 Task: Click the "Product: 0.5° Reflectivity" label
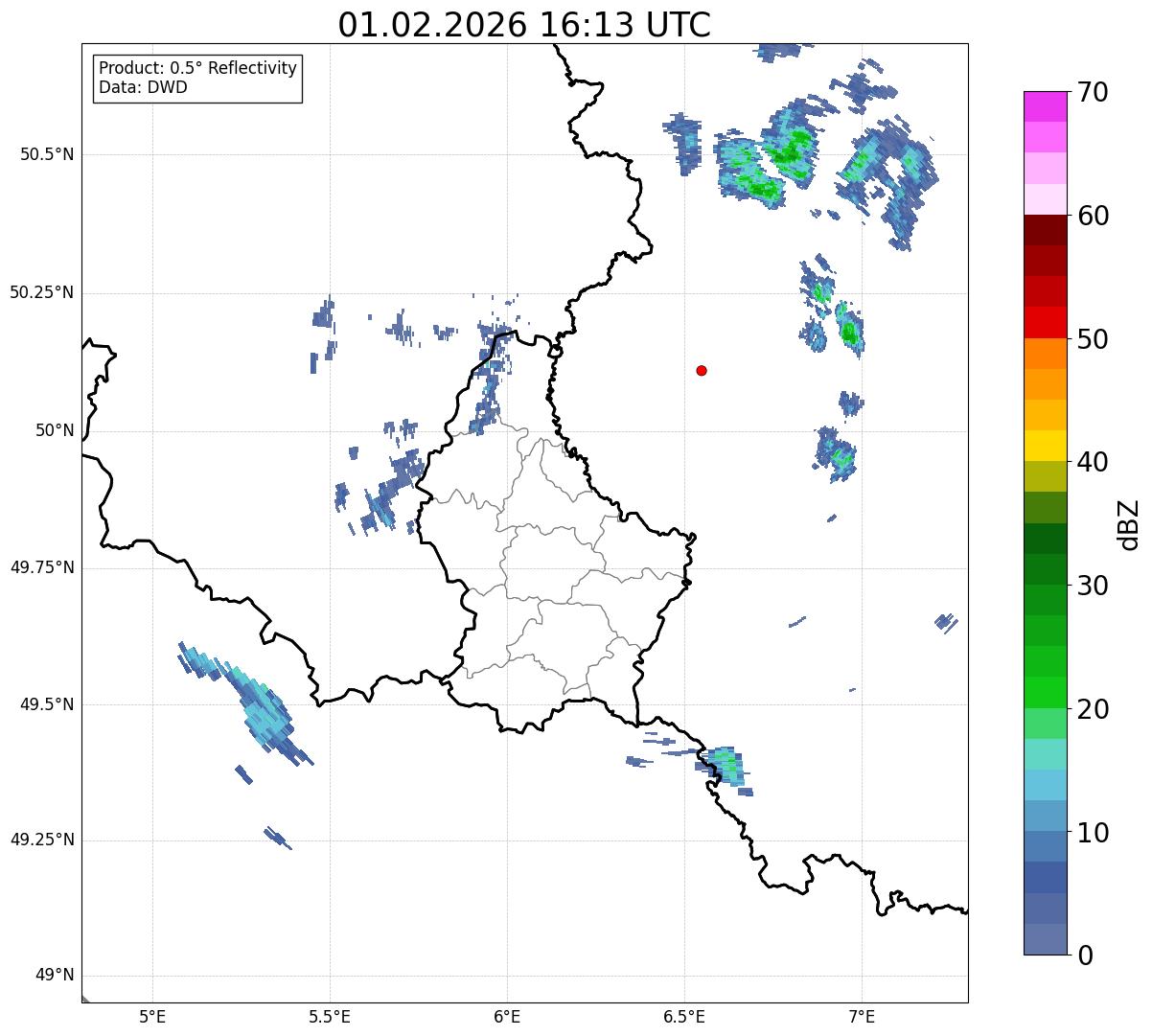point(198,69)
